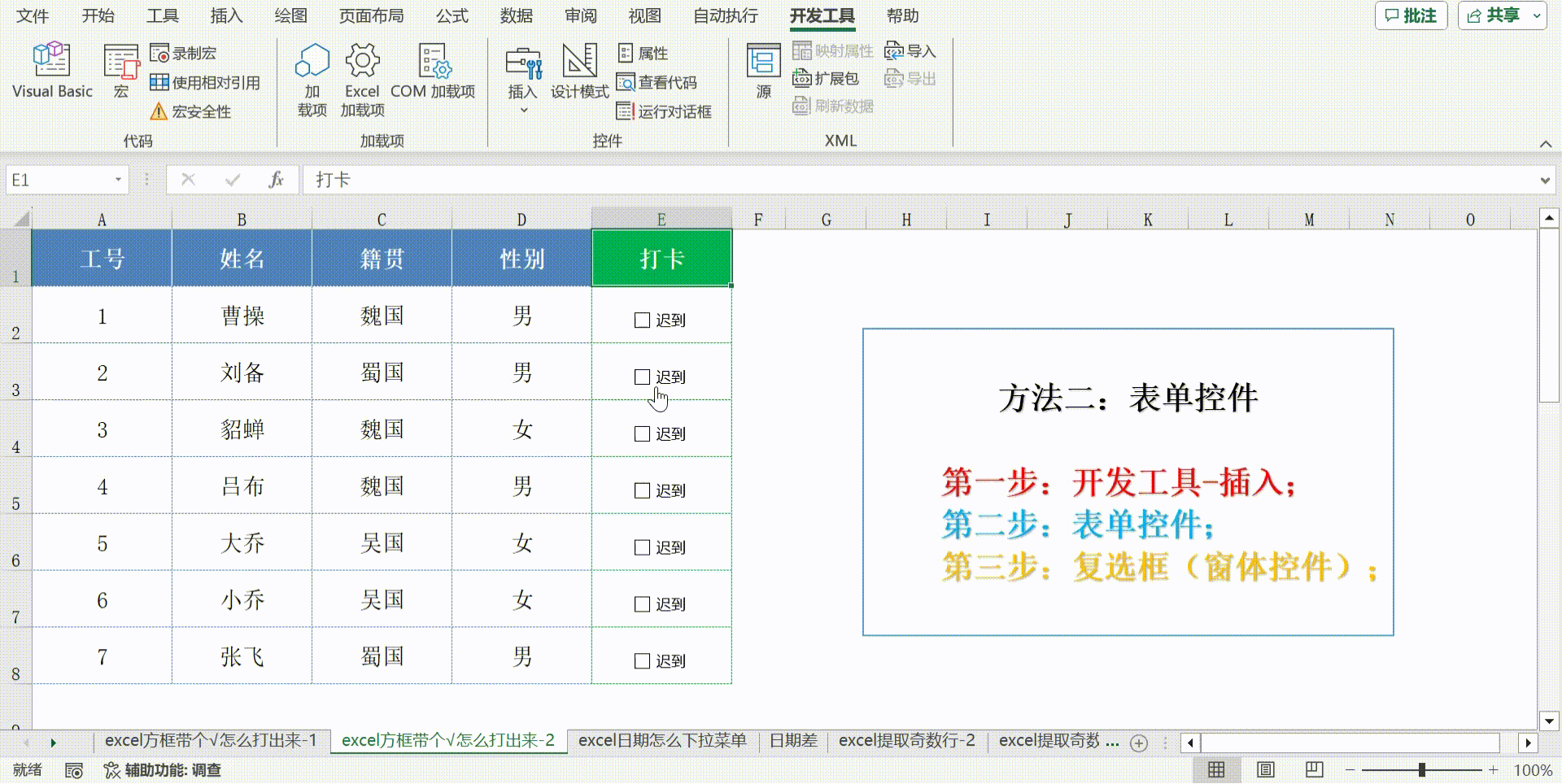Confirm formula entry checkmark button
This screenshot has height=784, width=1562.
coord(233,180)
